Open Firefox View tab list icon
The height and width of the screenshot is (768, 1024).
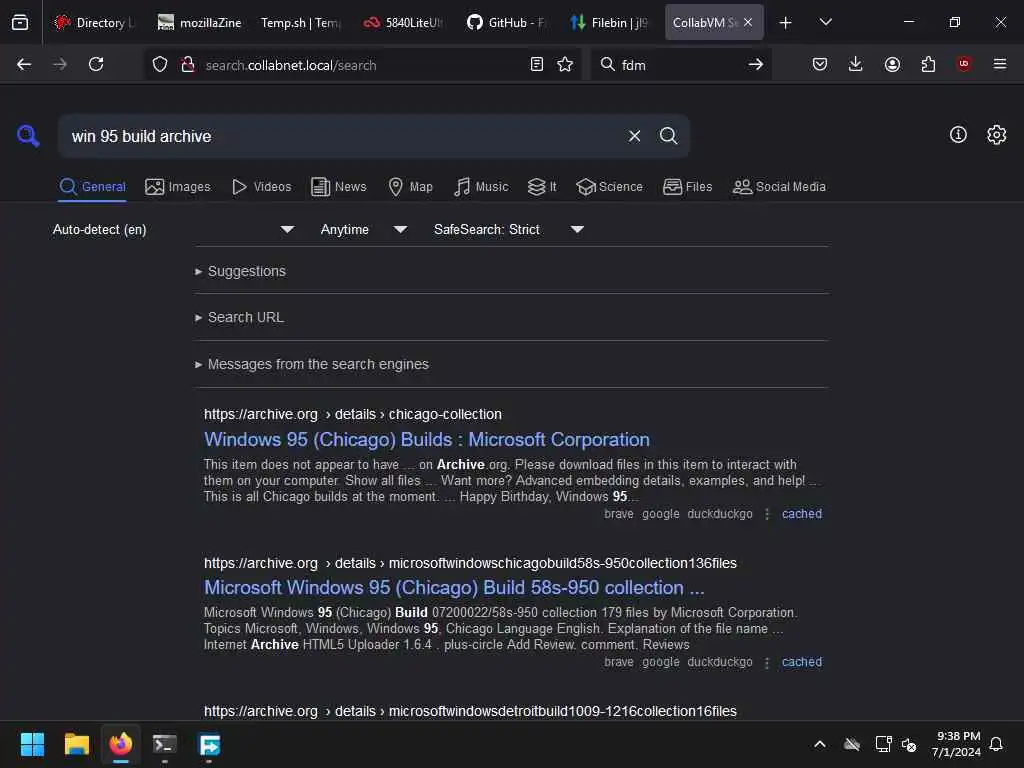tap(20, 22)
